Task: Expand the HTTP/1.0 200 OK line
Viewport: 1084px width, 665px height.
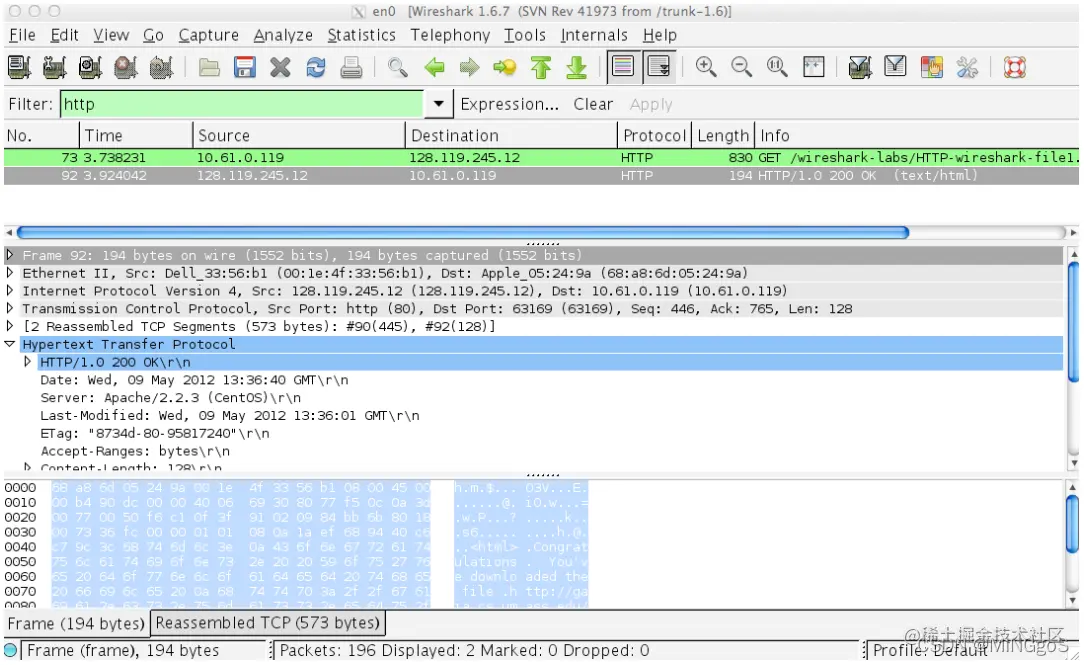Action: pyautogui.click(x=28, y=362)
